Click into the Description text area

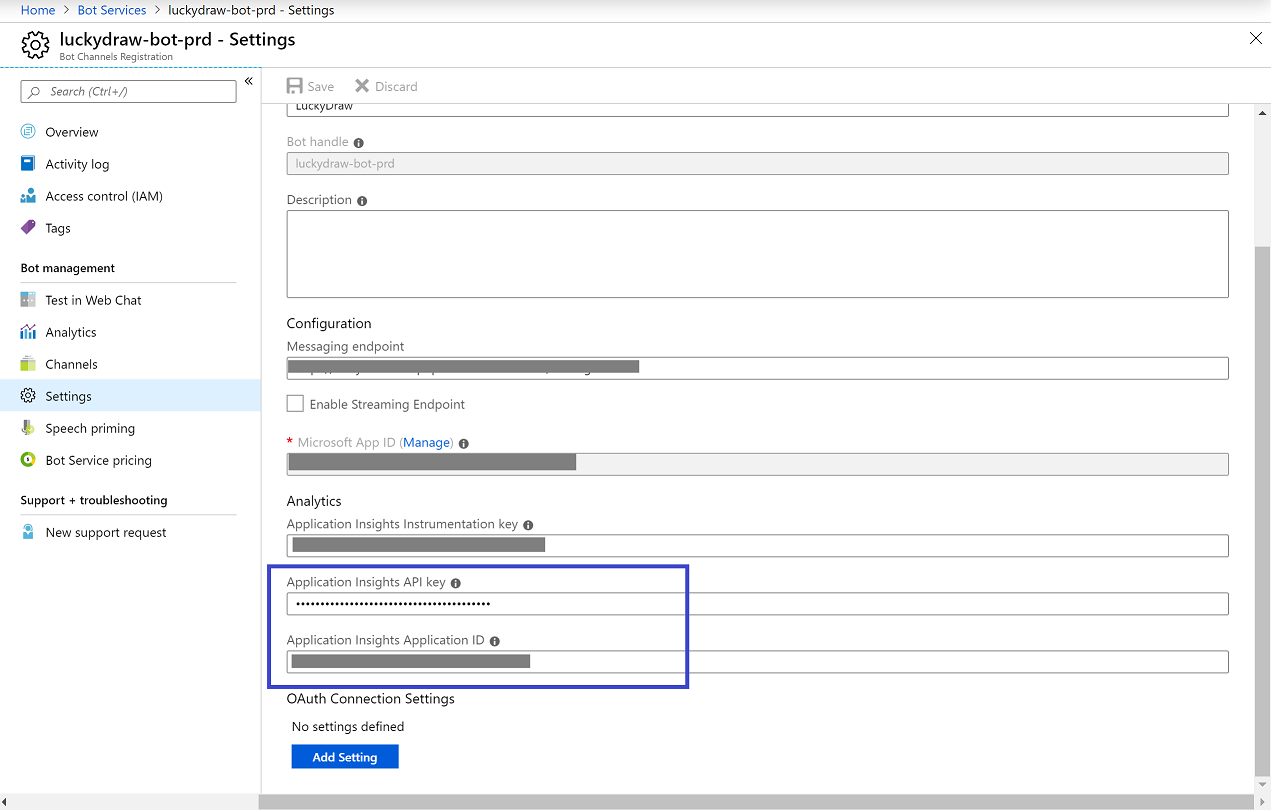757,254
